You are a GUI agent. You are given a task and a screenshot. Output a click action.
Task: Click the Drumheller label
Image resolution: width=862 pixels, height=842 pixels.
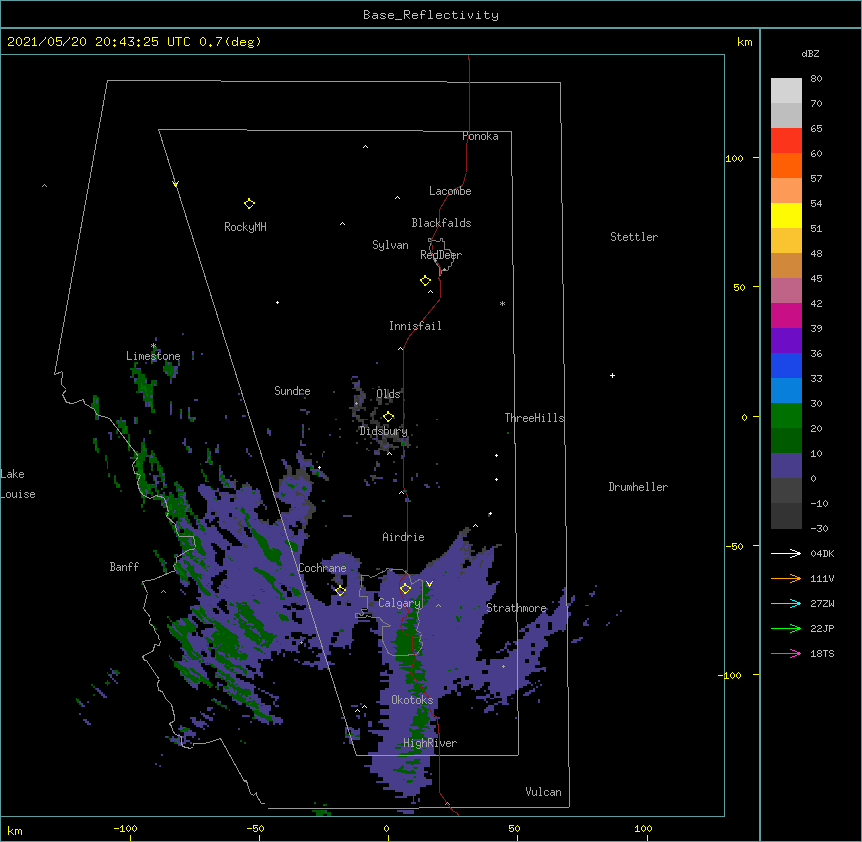coord(638,487)
